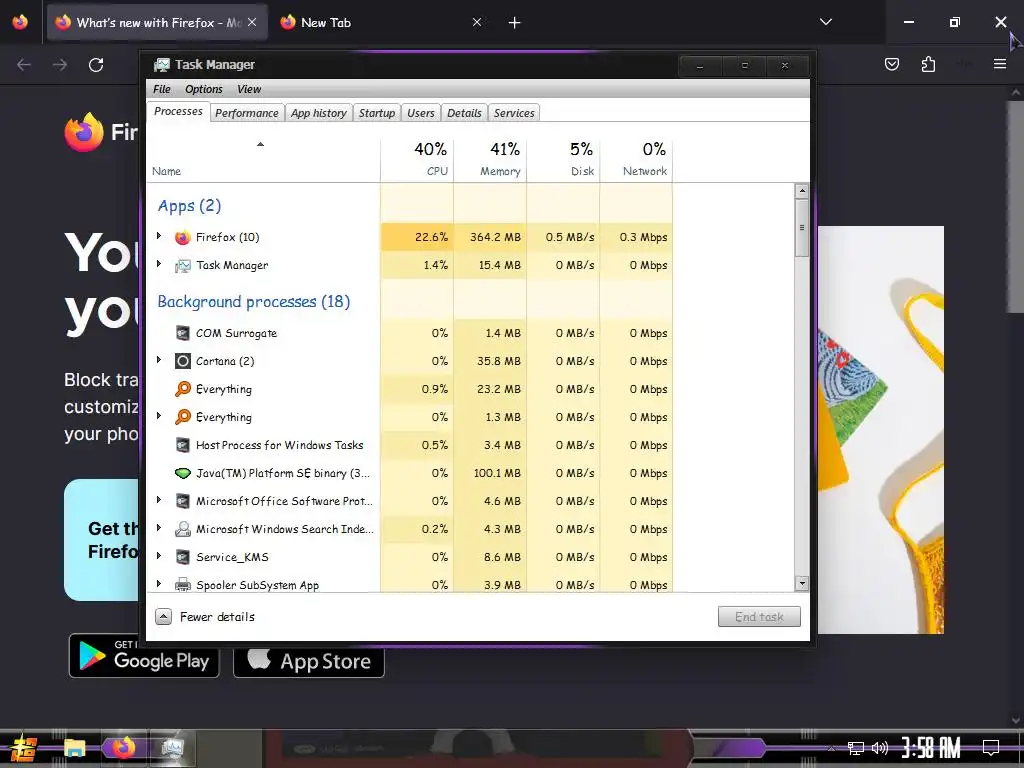Screen dimensions: 1024x768
Task: Expand Microsoft Office Software Protection row
Action: (159, 500)
